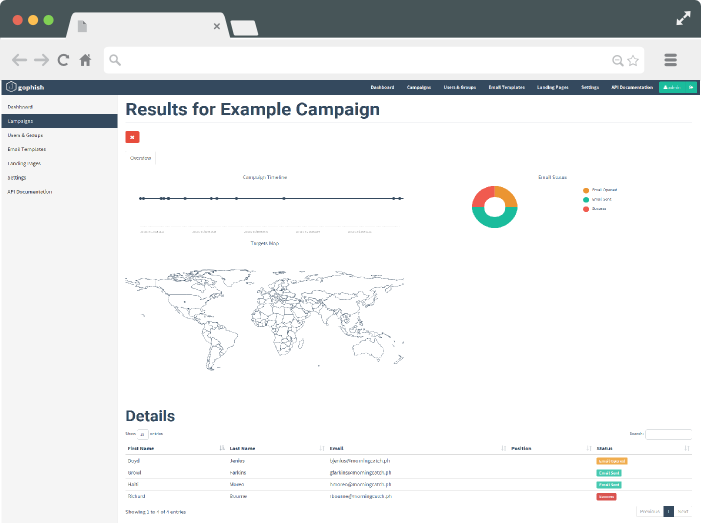Toggle the red Success legend dot
Screen dimensions: 701x526
pyautogui.click(x=586, y=209)
